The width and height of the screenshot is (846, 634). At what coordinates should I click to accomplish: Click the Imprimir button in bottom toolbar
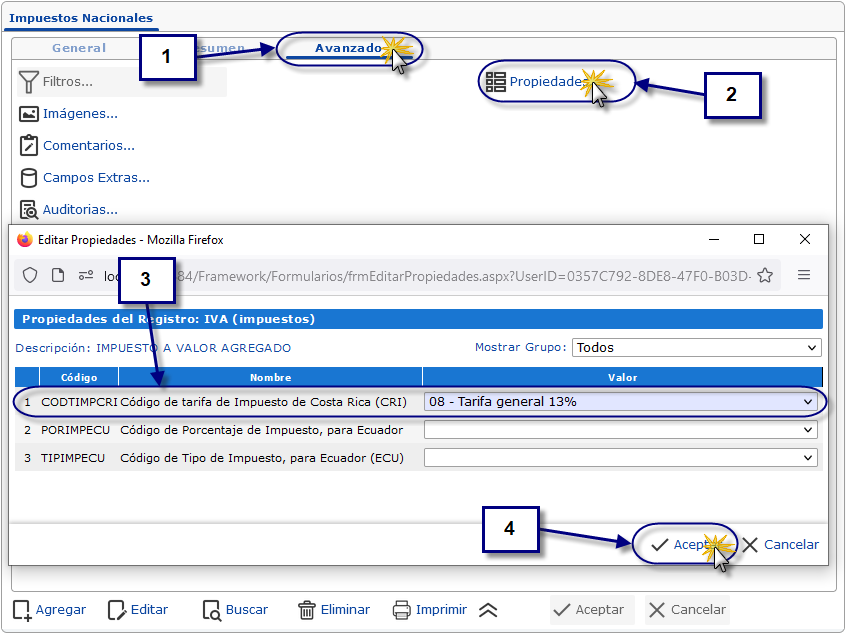(430, 610)
